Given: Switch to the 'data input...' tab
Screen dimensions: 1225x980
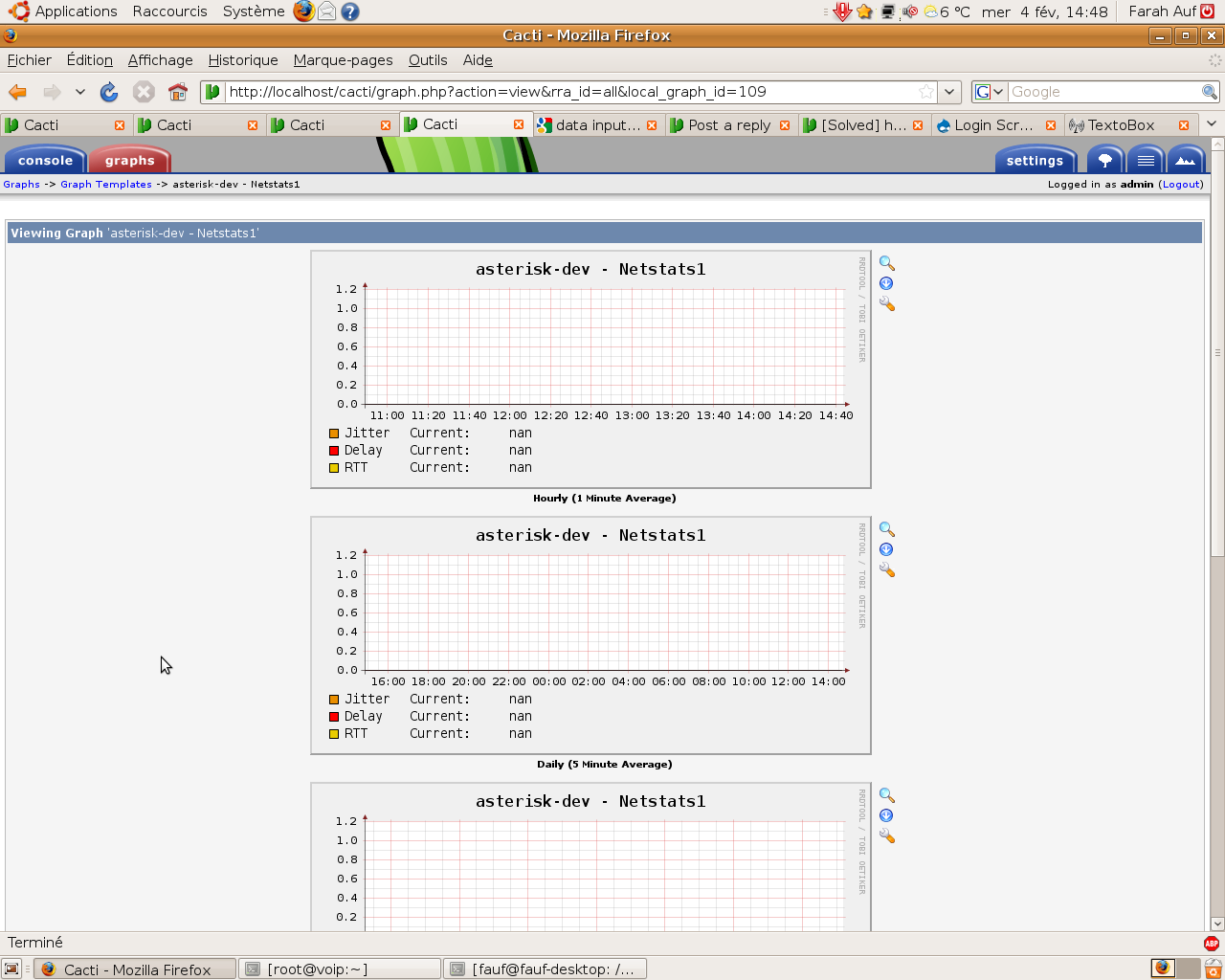Looking at the screenshot, I should (598, 124).
